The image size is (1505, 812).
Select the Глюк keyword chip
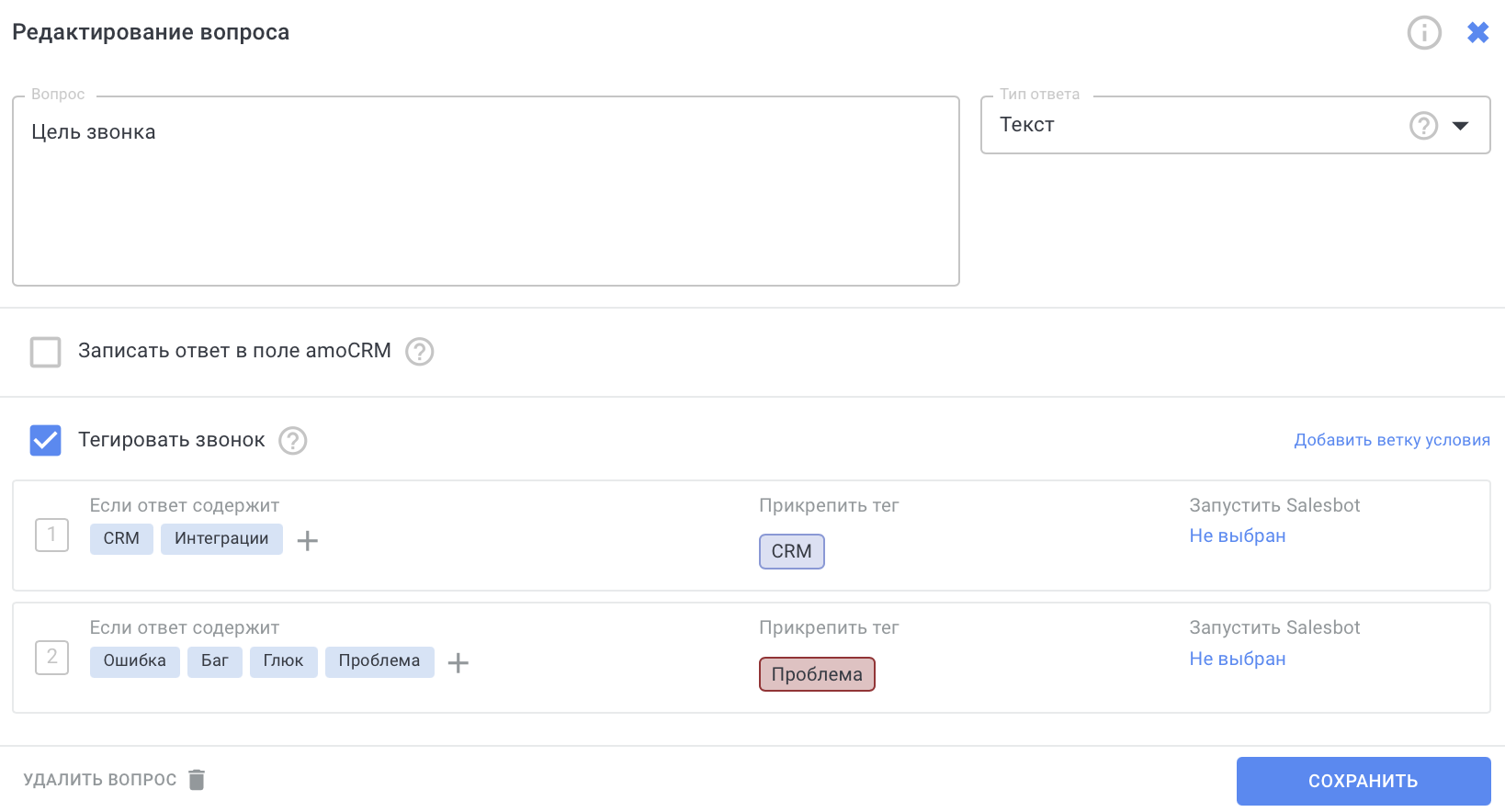pos(283,661)
